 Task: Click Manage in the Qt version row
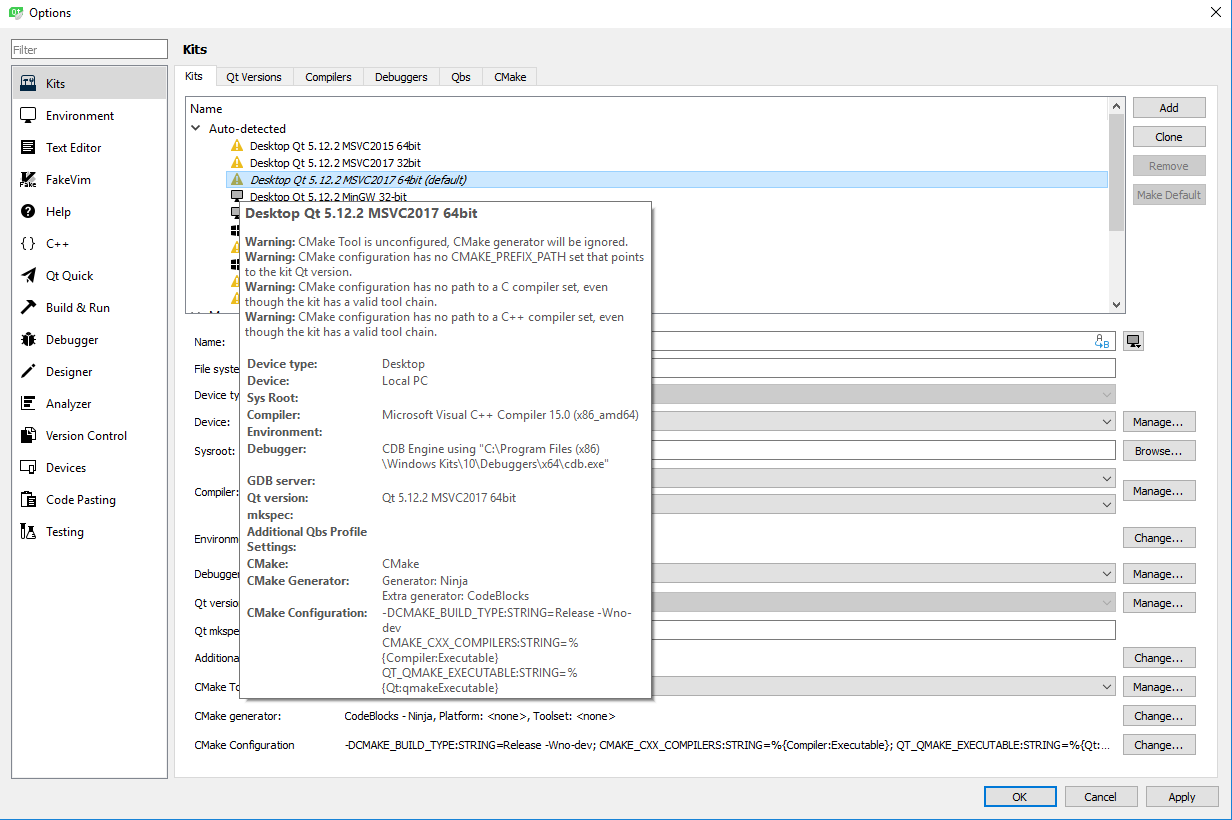(1159, 603)
